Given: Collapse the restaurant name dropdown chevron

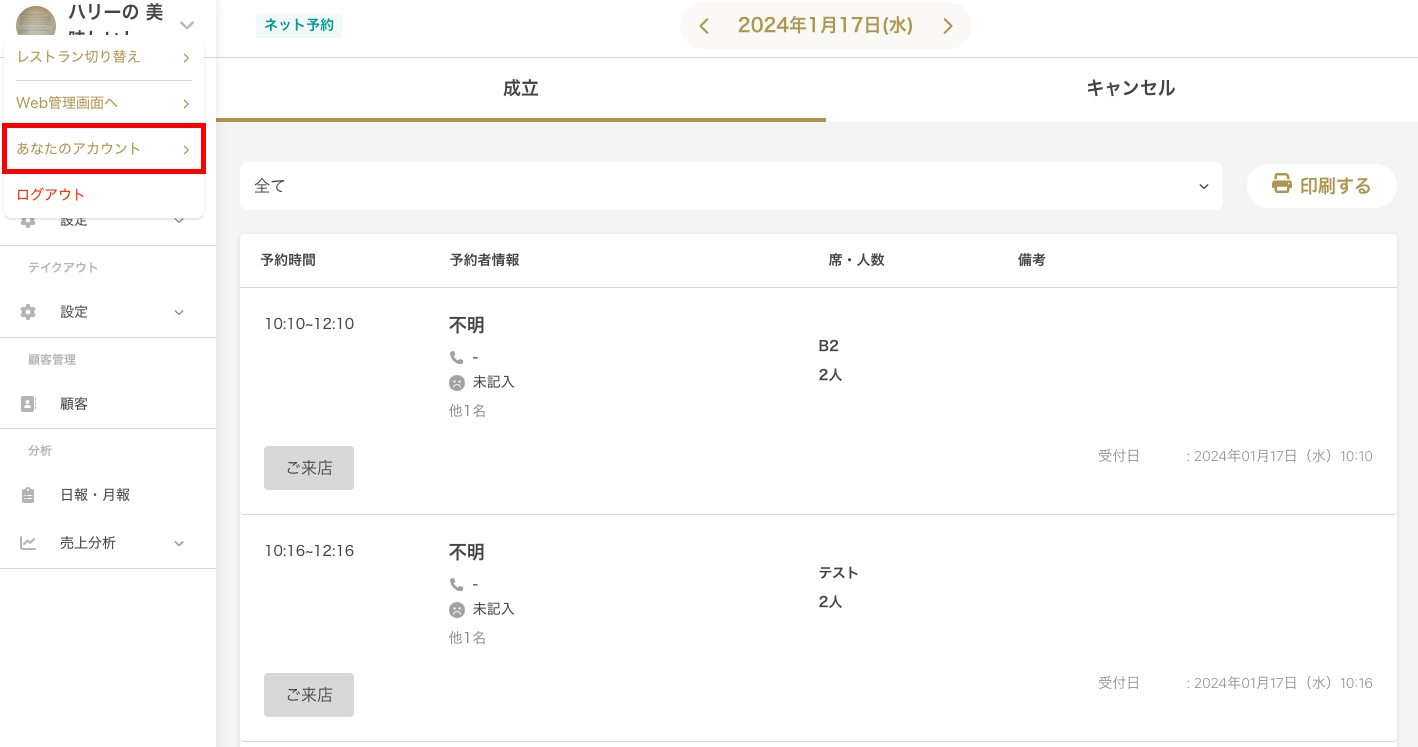Looking at the screenshot, I should (x=186, y=24).
